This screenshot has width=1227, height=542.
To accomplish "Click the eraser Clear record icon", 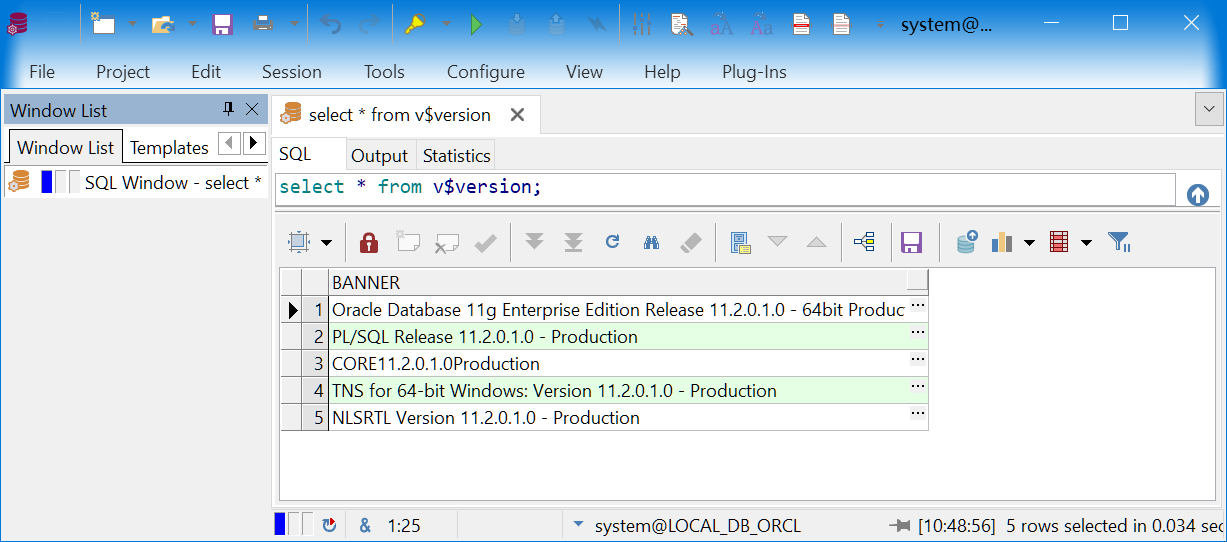I will pos(691,242).
